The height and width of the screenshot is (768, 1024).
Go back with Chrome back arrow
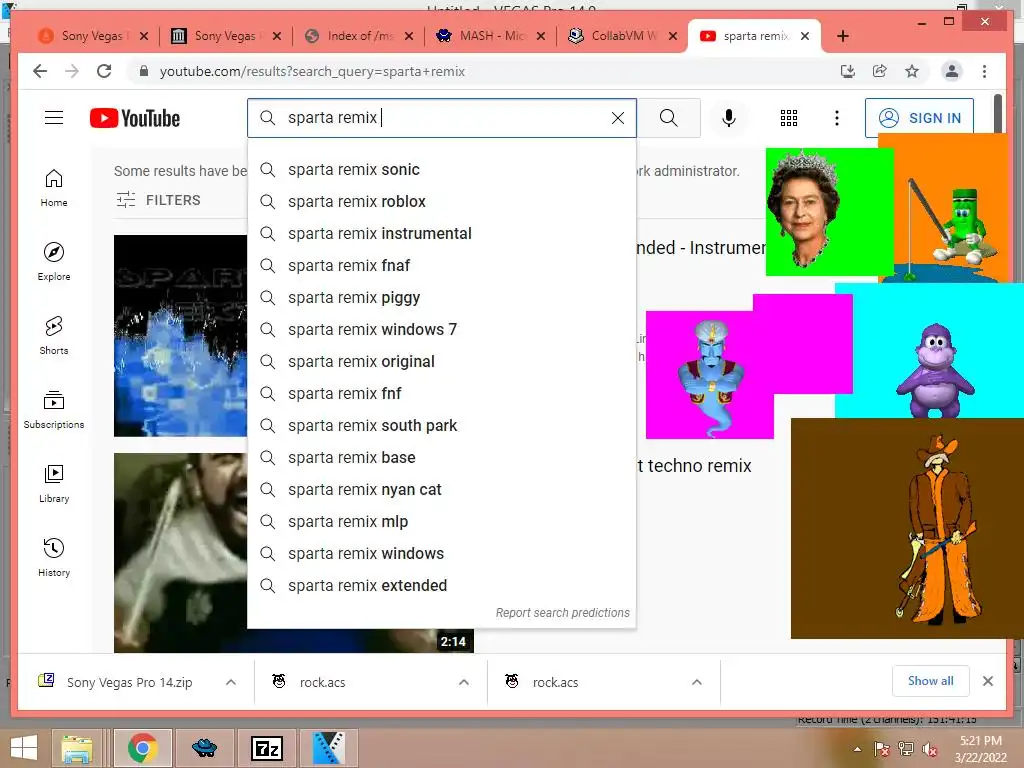40,71
